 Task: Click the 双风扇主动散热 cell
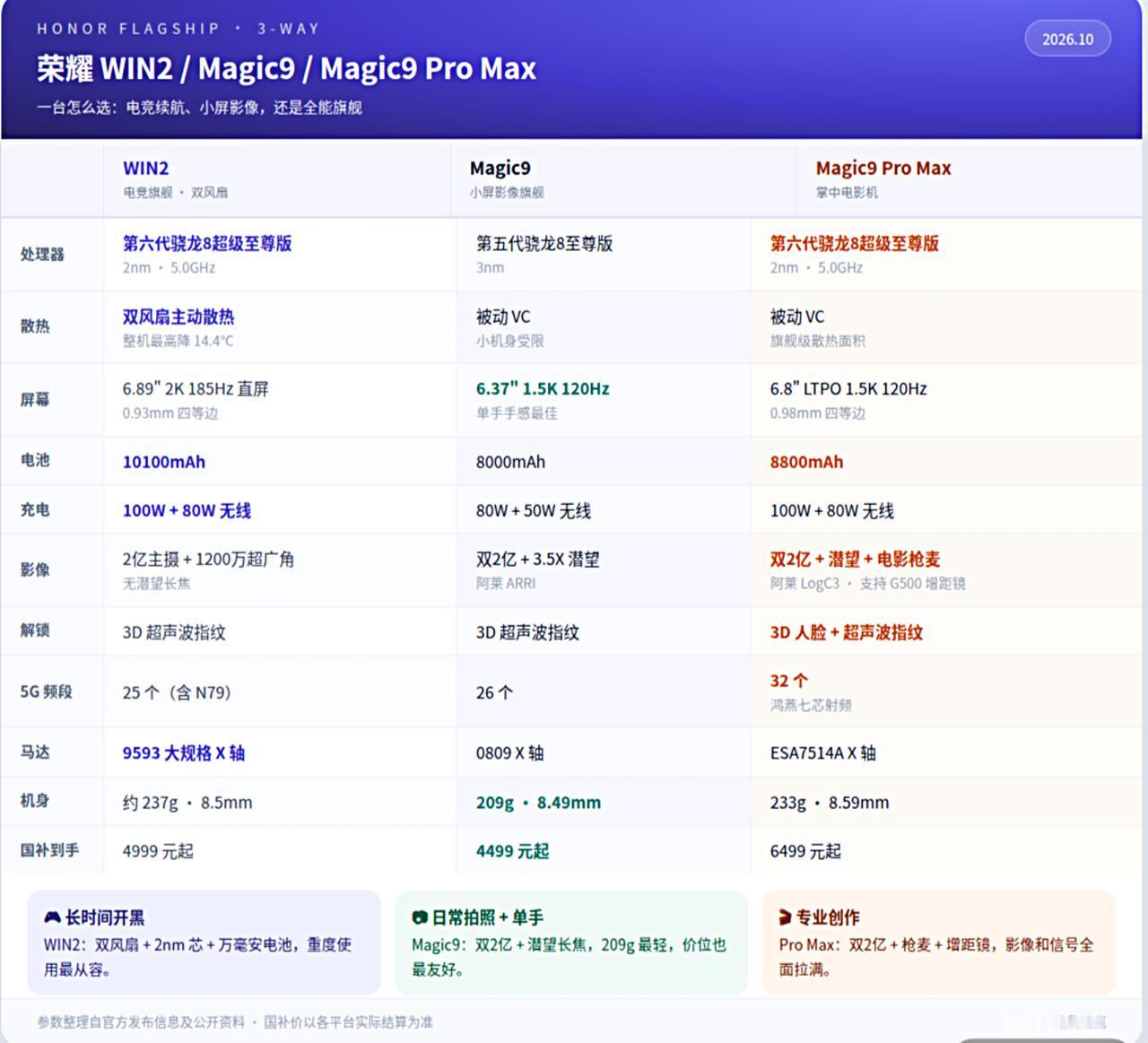click(x=178, y=317)
